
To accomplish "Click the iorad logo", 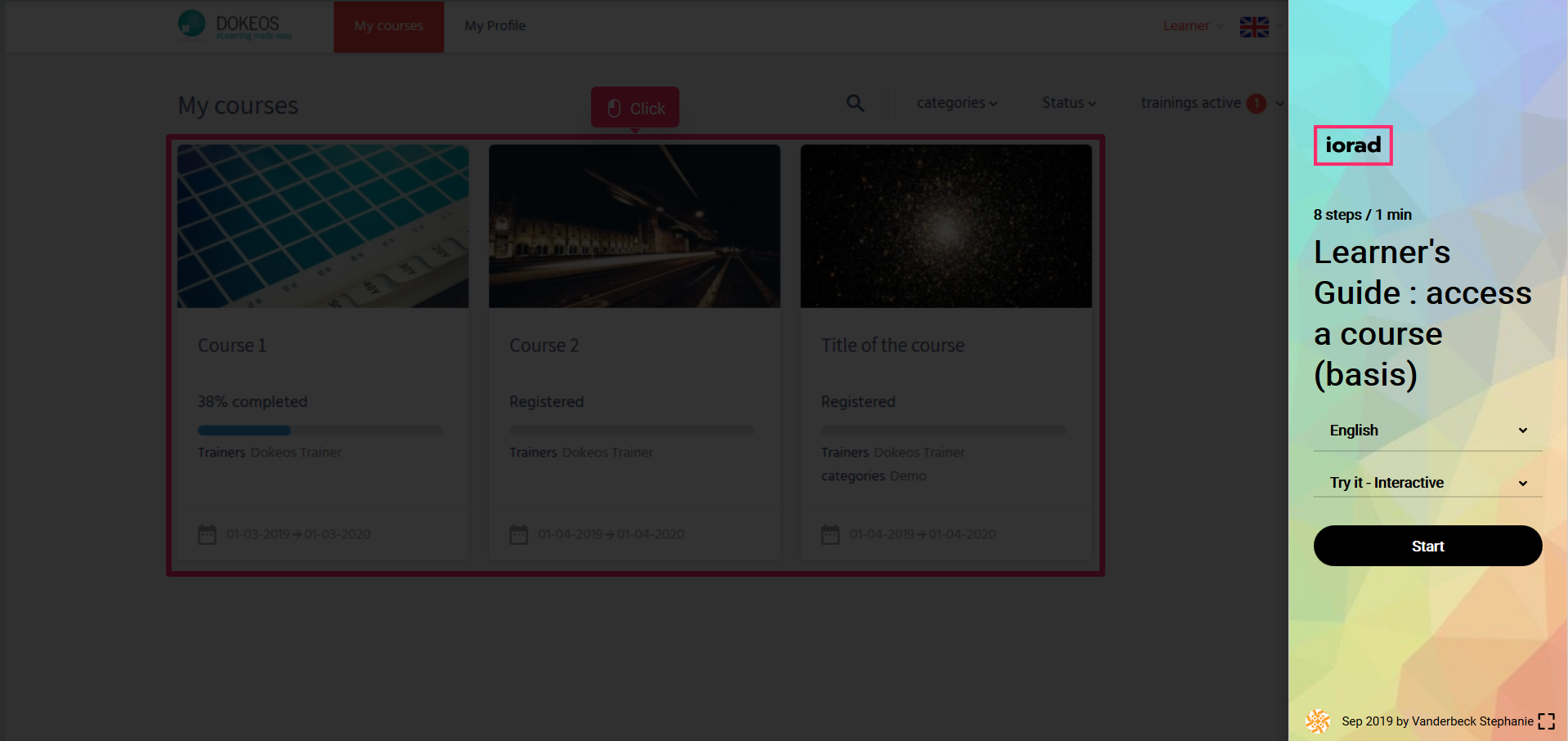I will pyautogui.click(x=1352, y=145).
